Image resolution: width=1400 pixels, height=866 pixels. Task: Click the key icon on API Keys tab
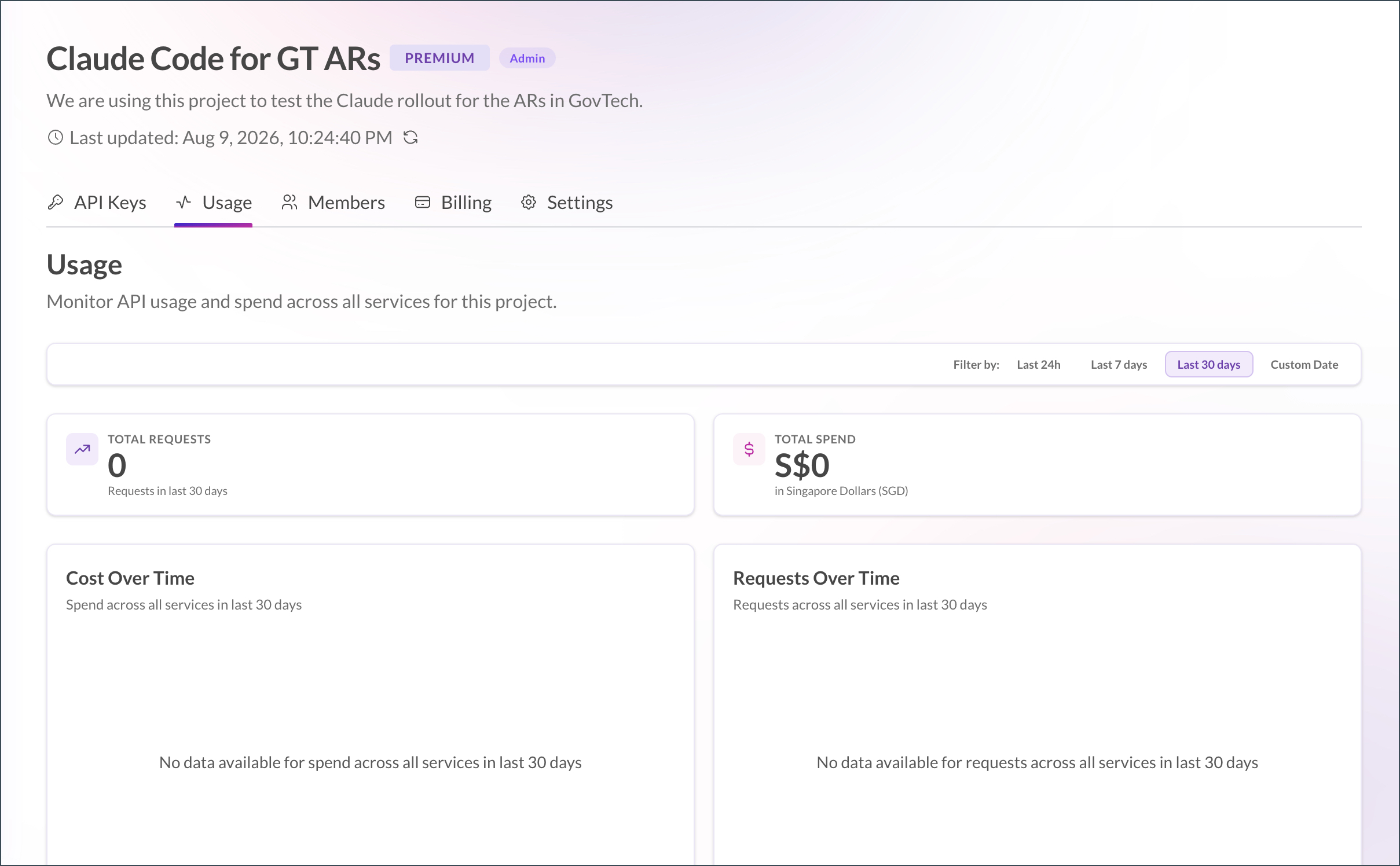tap(56, 202)
